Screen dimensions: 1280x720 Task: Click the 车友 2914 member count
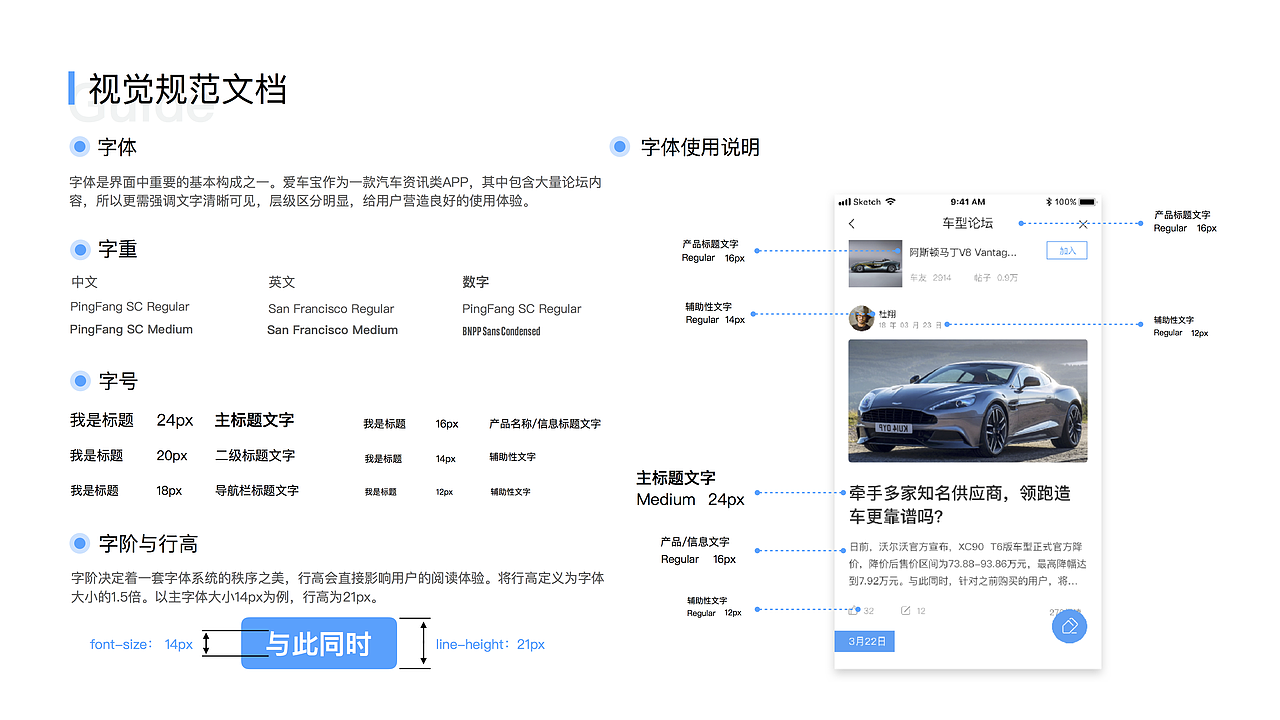pyautogui.click(x=930, y=278)
